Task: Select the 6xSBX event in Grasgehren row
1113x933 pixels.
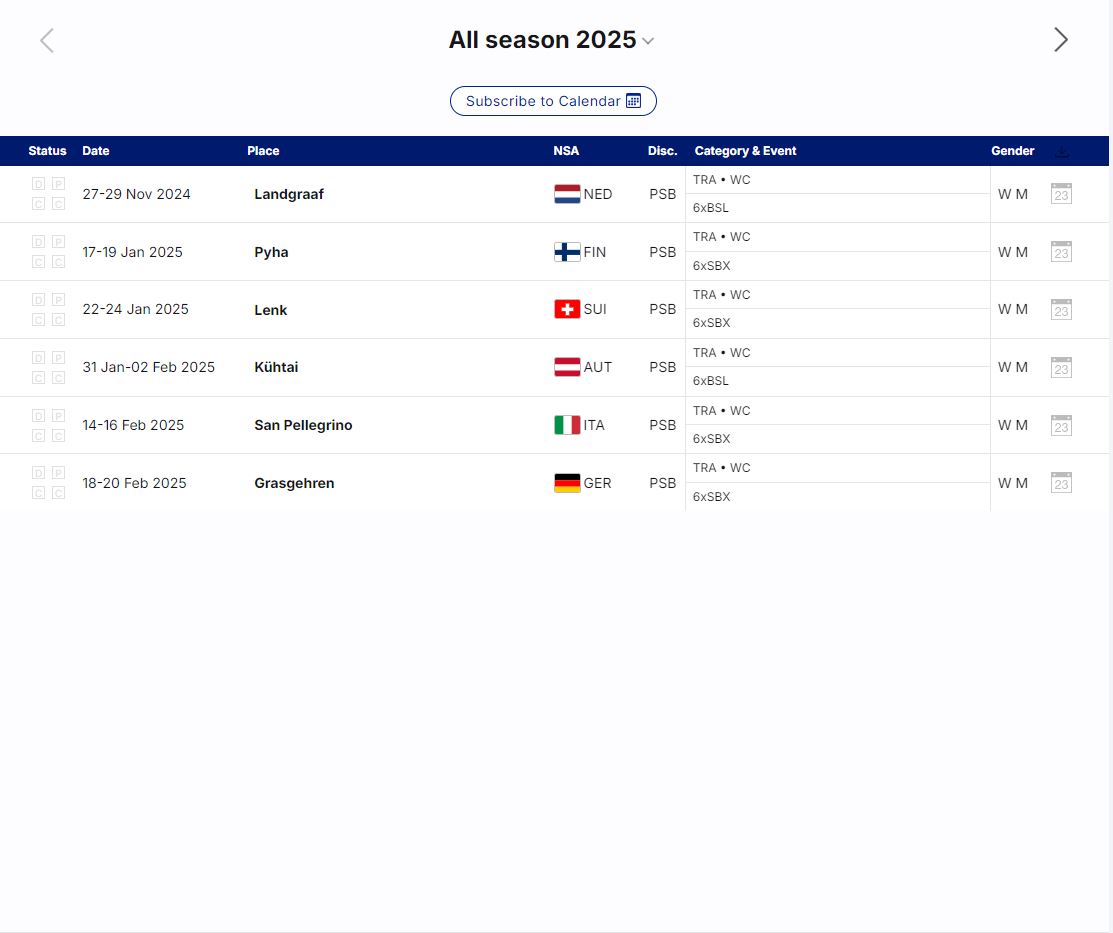Action: (712, 497)
